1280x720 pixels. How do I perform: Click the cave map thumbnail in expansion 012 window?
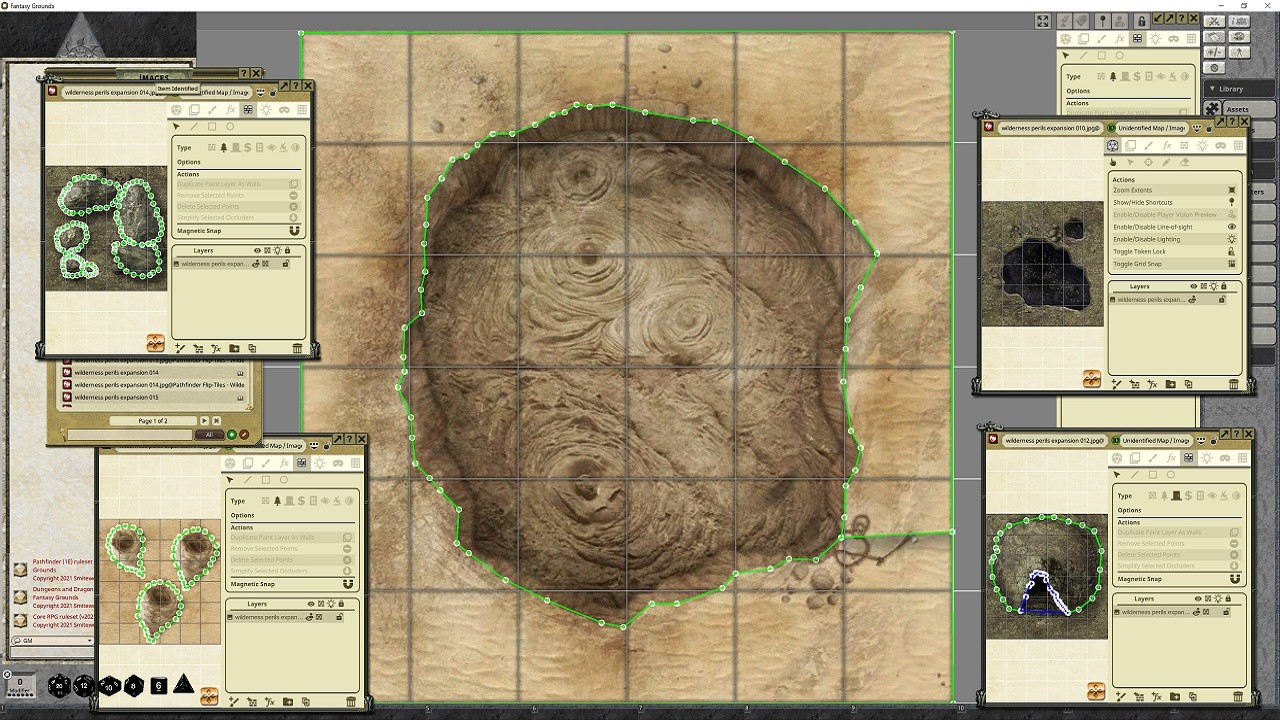point(1047,576)
